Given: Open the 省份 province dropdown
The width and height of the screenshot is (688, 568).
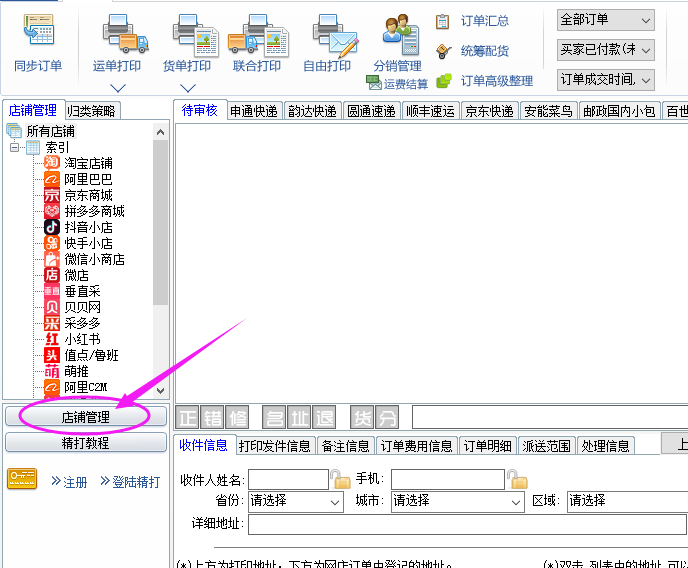Looking at the screenshot, I should pyautogui.click(x=294, y=501).
